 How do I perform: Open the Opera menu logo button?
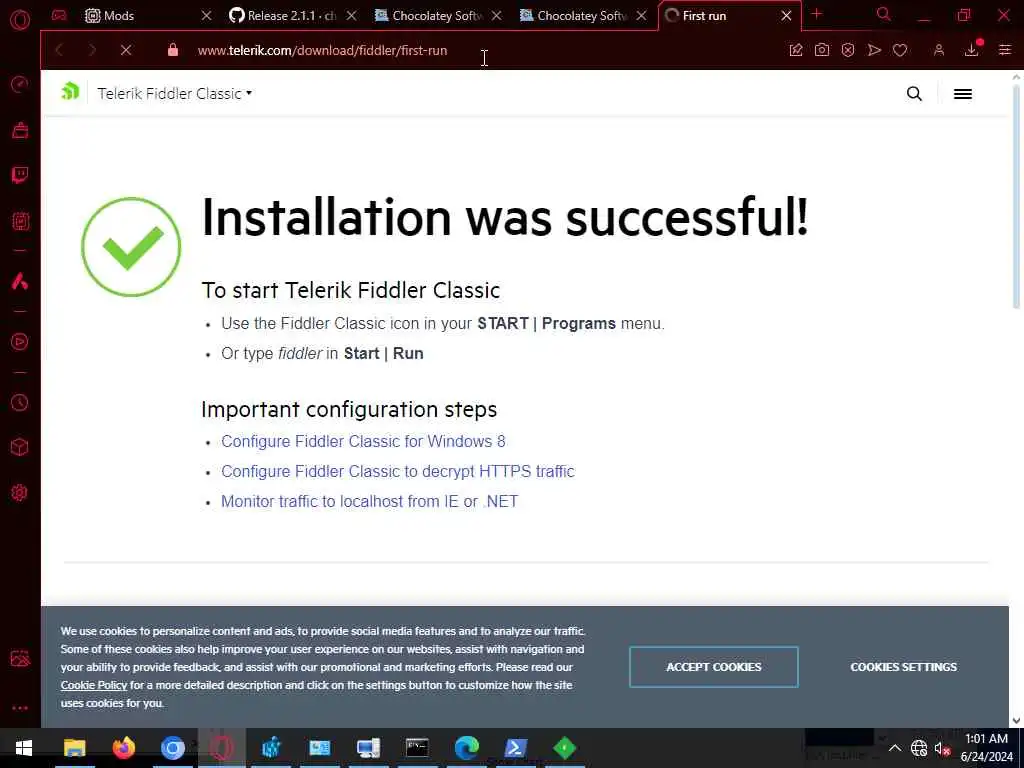click(20, 20)
